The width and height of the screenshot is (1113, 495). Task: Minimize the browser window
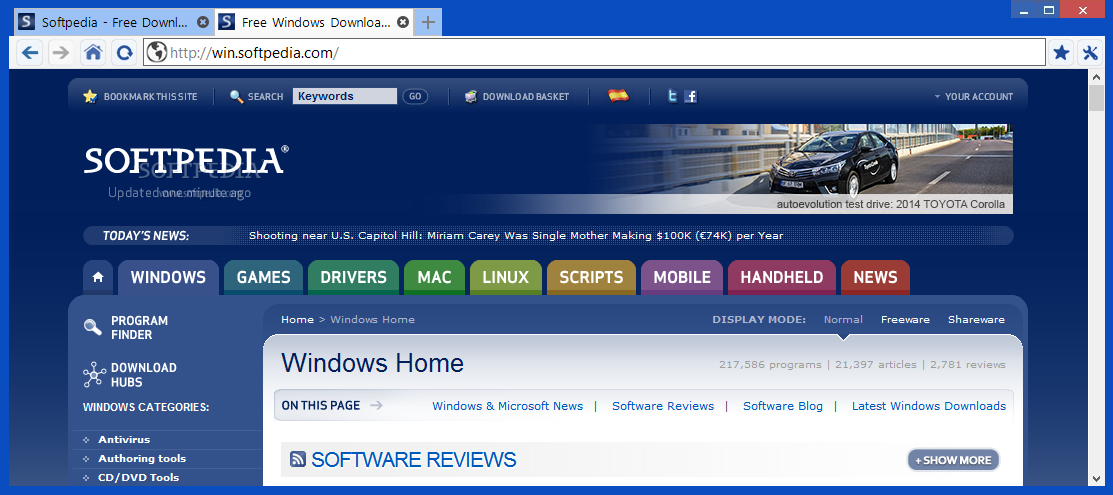pyautogui.click(x=1024, y=10)
